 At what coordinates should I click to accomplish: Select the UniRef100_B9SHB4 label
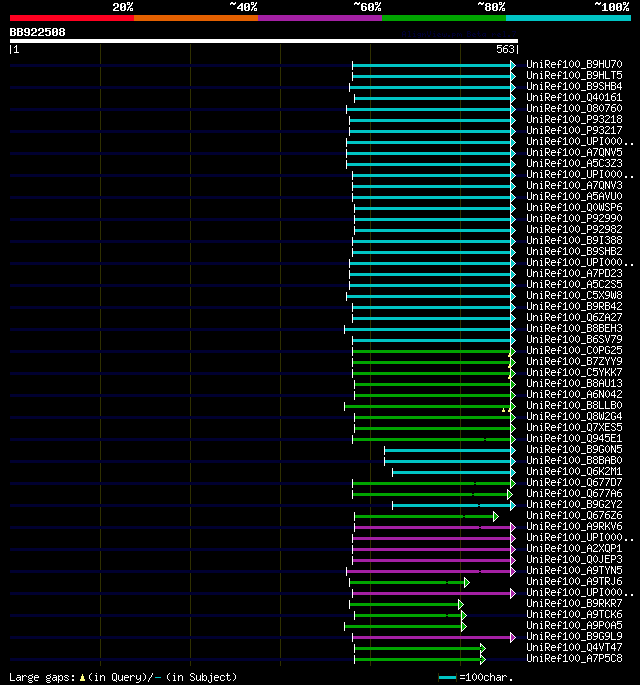(574, 86)
